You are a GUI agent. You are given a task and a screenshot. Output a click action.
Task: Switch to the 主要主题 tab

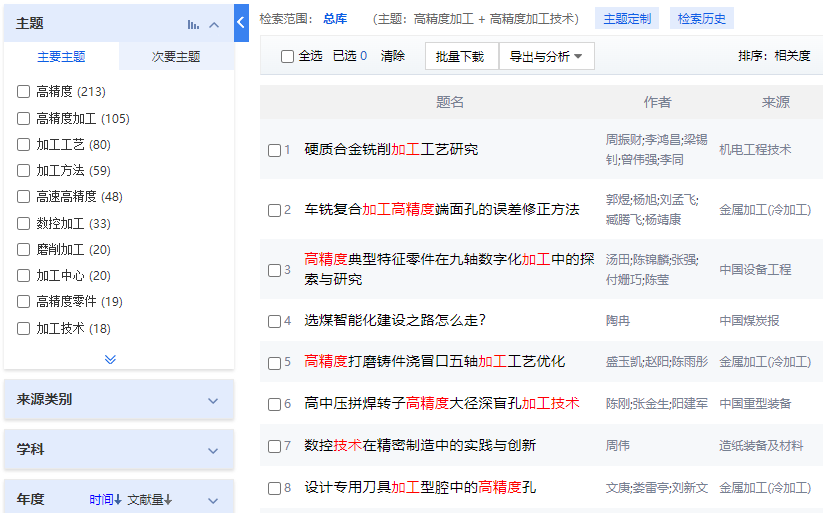coord(61,56)
